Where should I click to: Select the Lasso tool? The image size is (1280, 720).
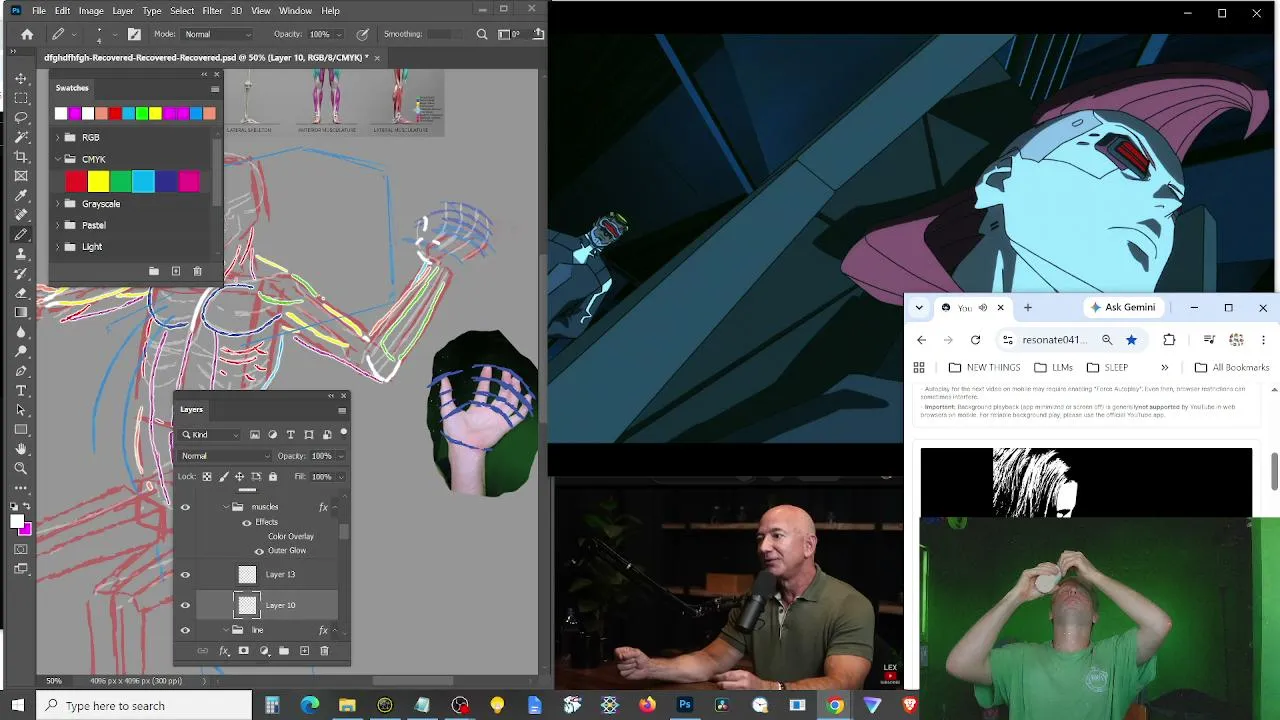click(21, 117)
